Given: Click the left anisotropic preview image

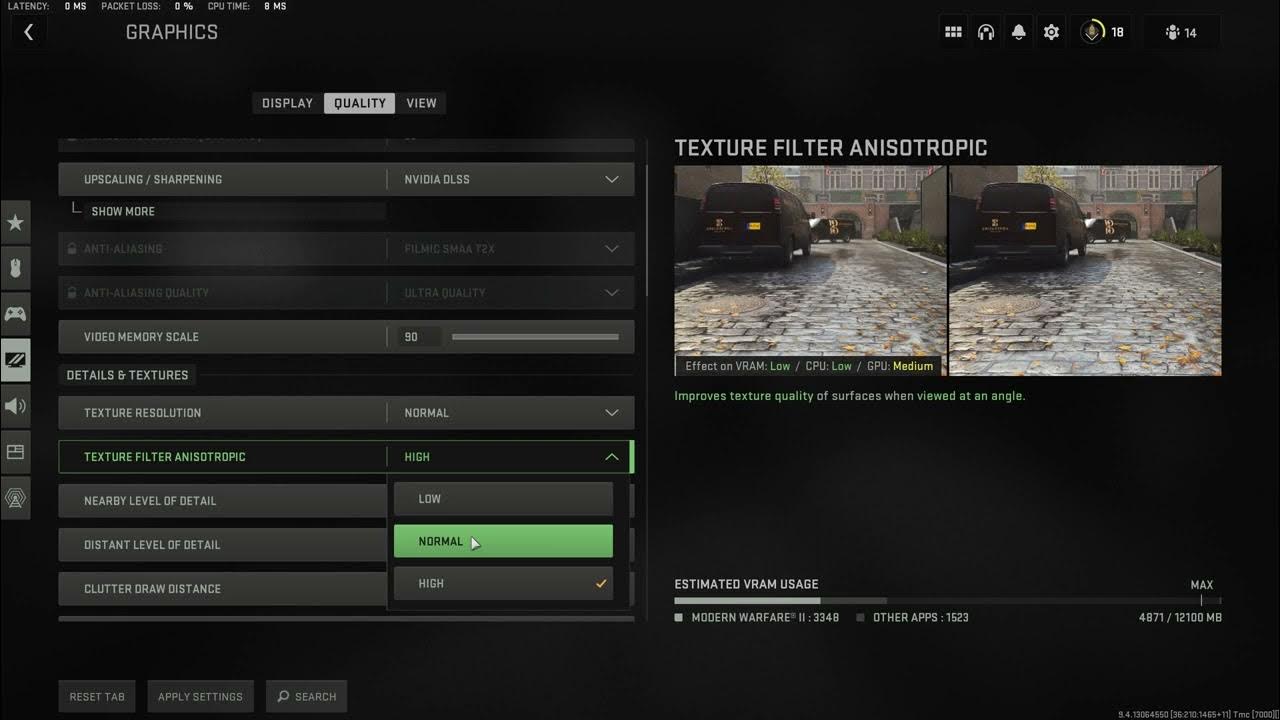Looking at the screenshot, I should [x=810, y=270].
